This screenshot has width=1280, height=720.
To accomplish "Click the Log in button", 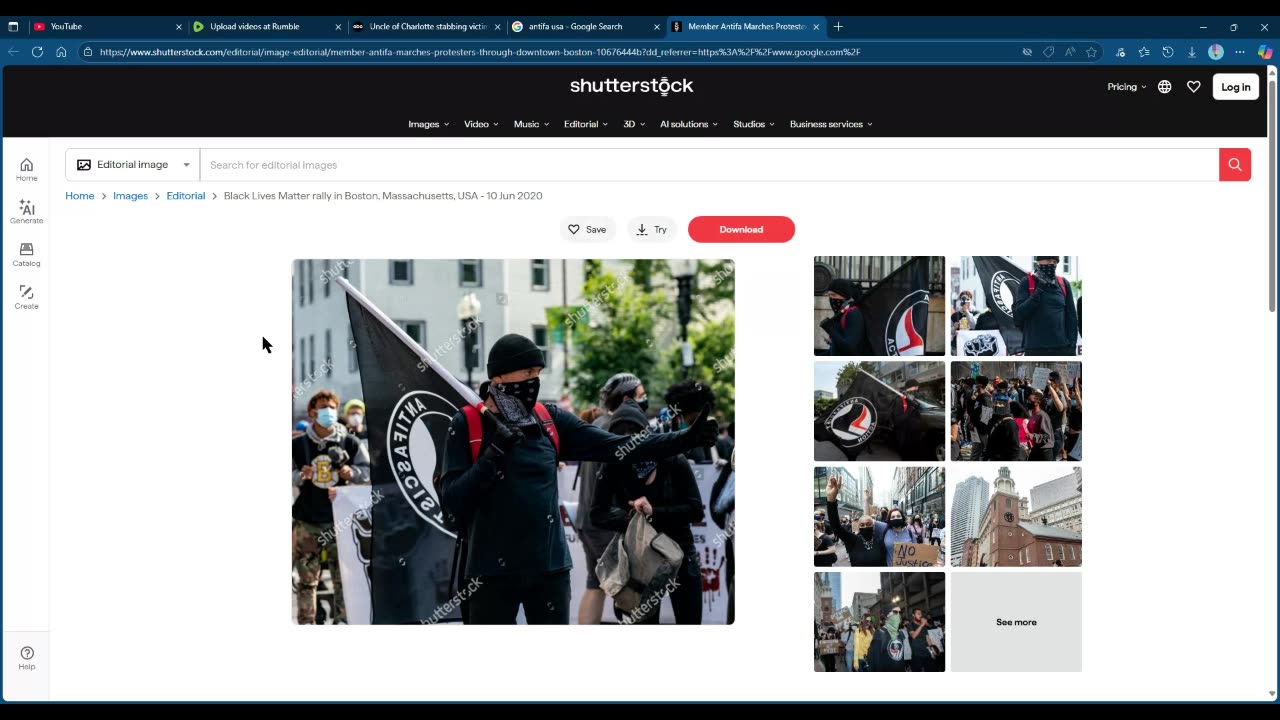I will coord(1235,87).
